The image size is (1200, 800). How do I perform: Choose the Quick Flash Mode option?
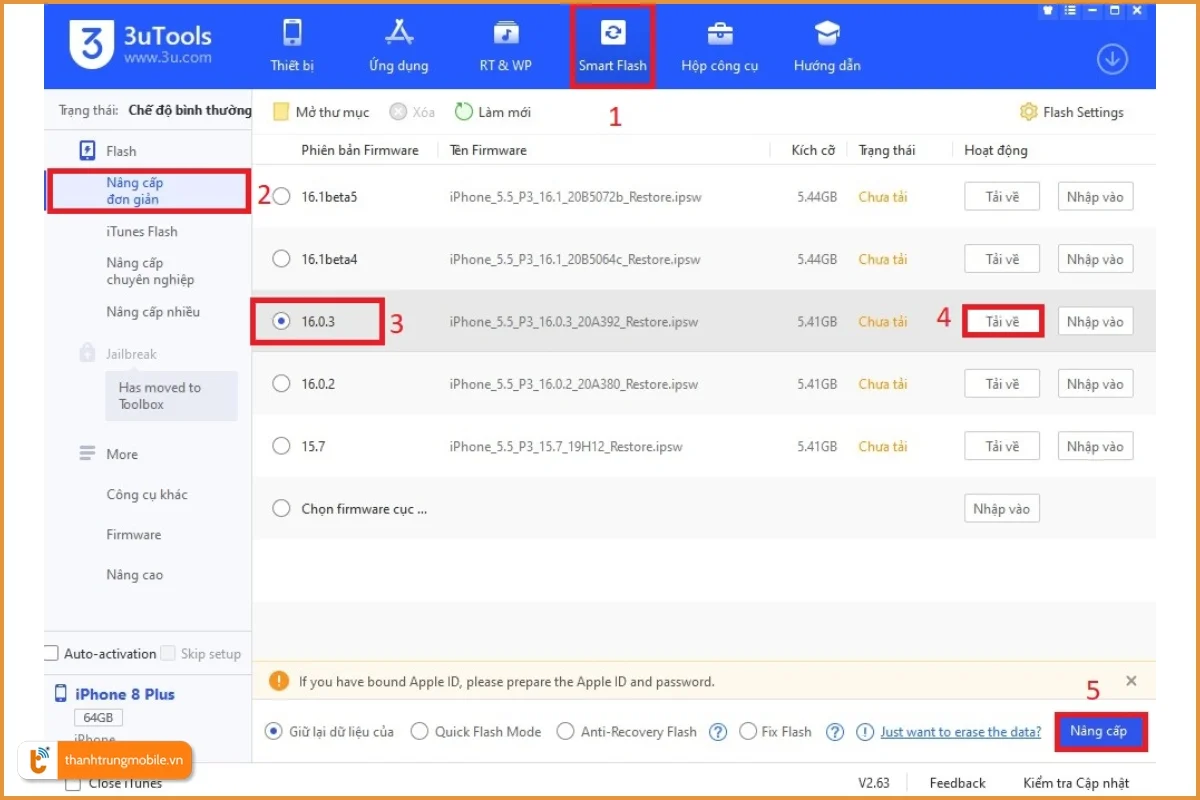tap(420, 732)
